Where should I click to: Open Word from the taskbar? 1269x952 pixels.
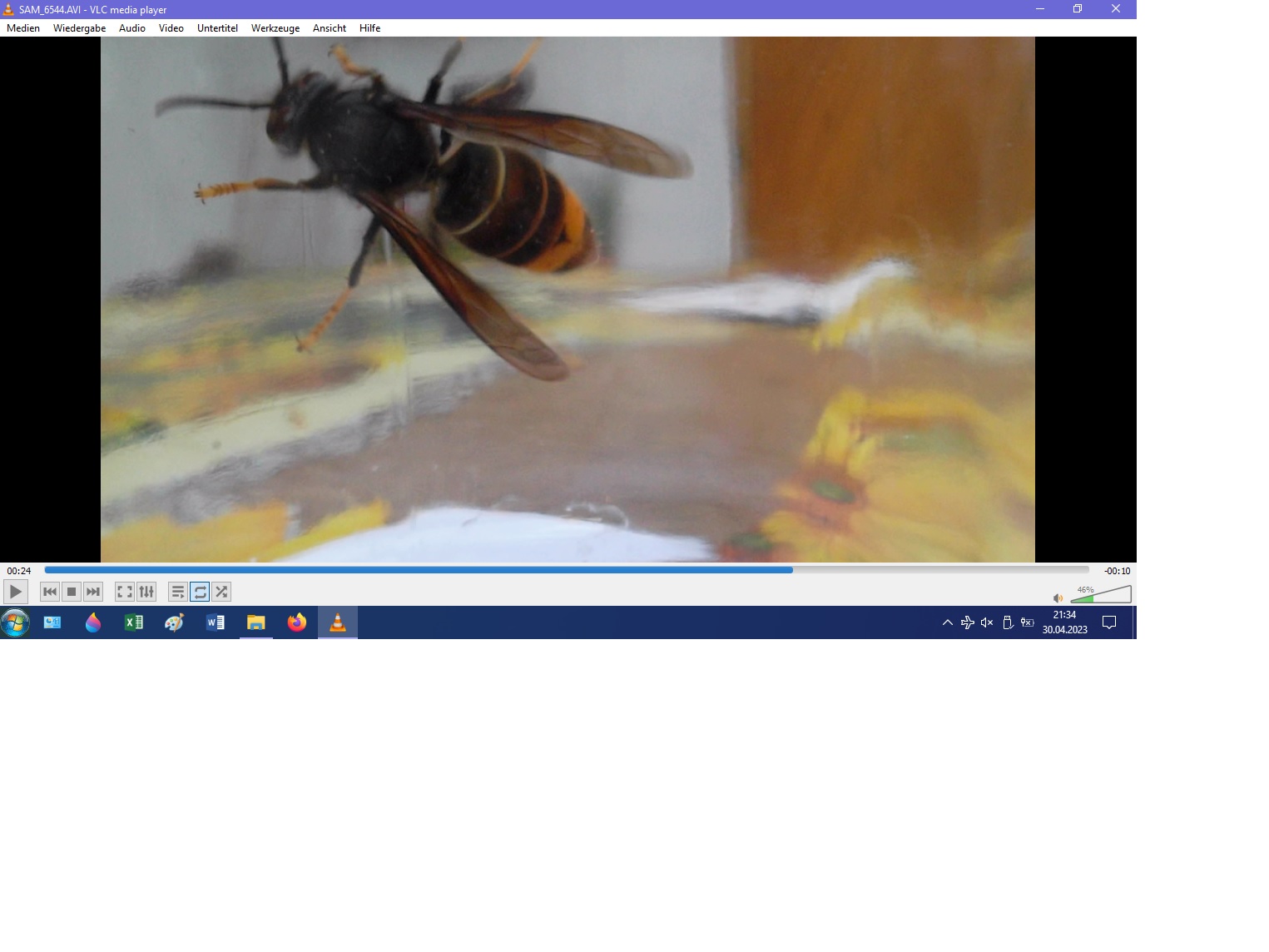215,622
